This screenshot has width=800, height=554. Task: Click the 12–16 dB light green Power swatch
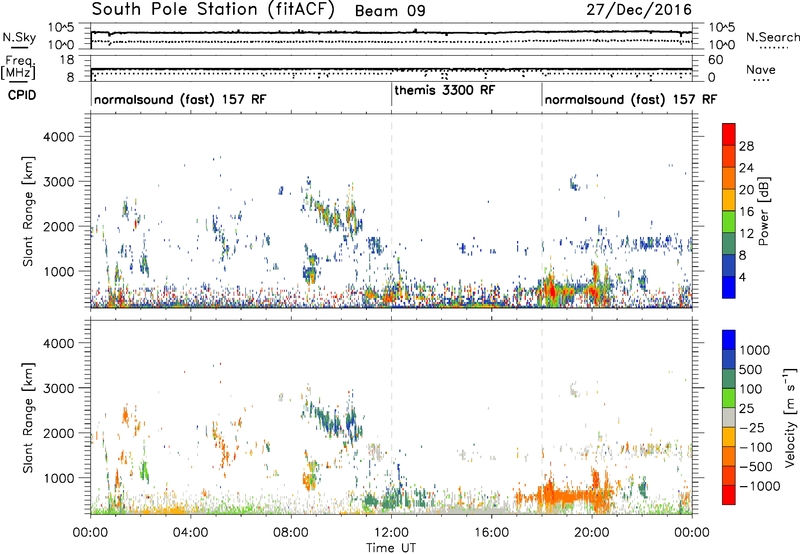(729, 222)
